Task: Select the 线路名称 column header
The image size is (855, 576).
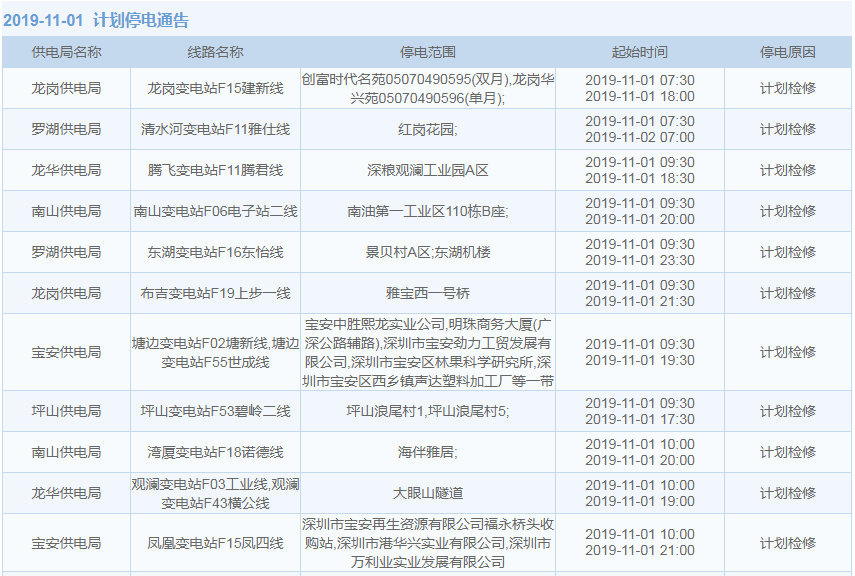Action: pos(215,52)
